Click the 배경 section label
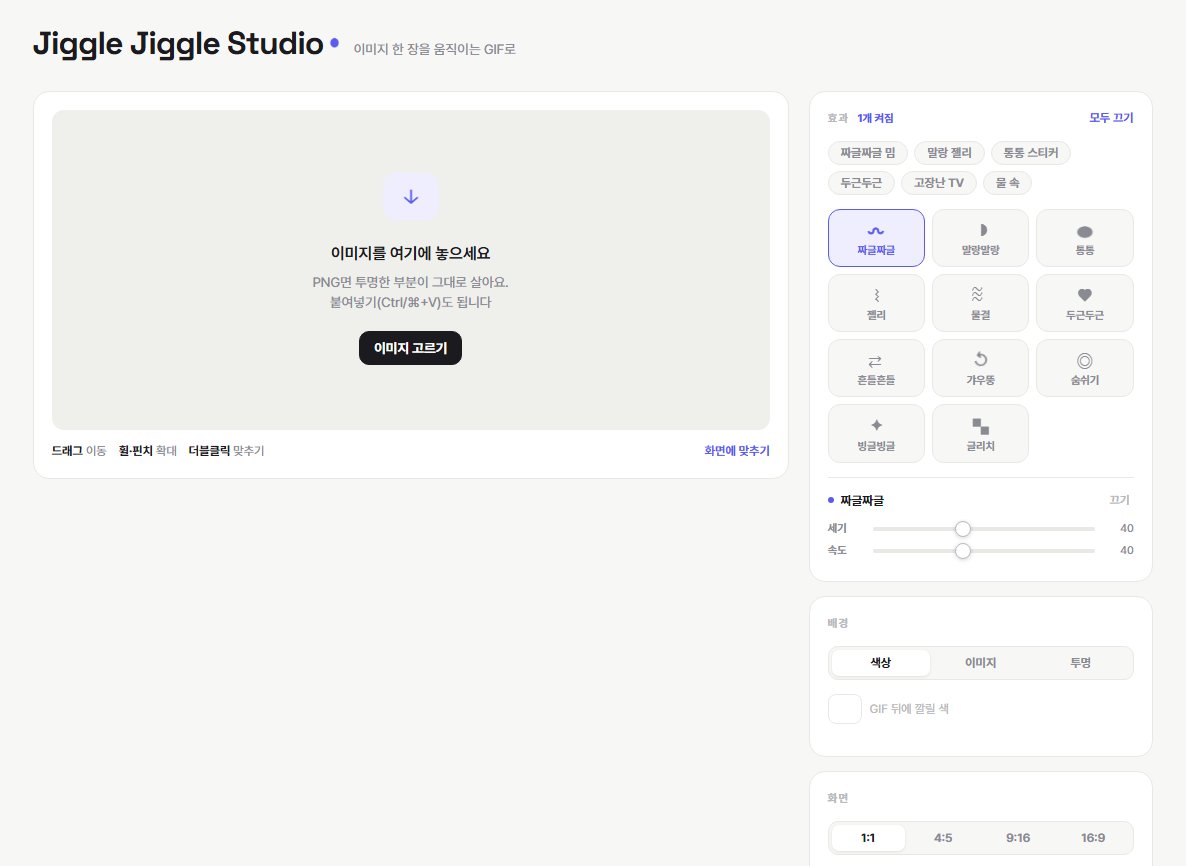The height and width of the screenshot is (866, 1186). pos(837,623)
